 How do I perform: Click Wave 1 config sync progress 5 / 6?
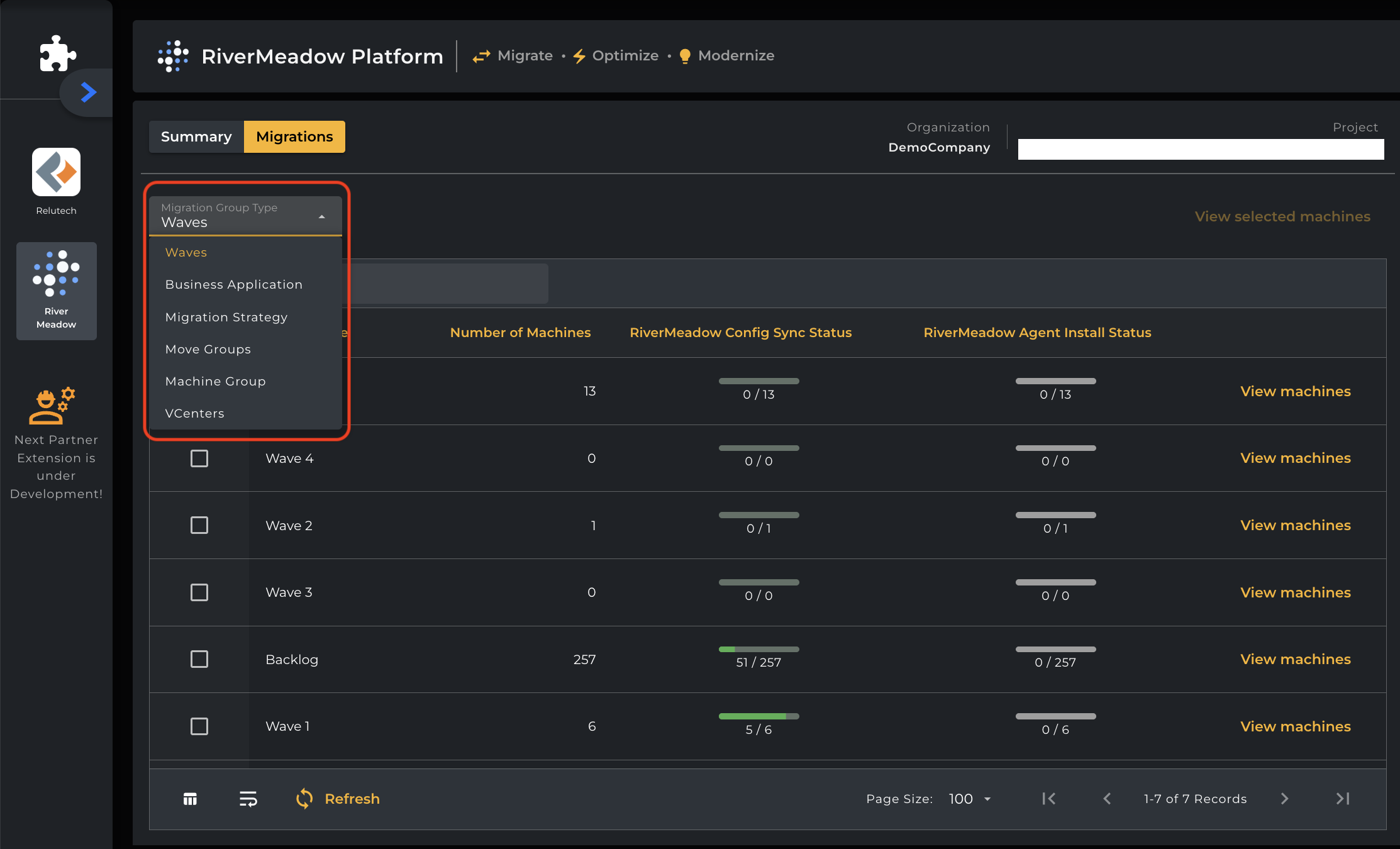[758, 724]
